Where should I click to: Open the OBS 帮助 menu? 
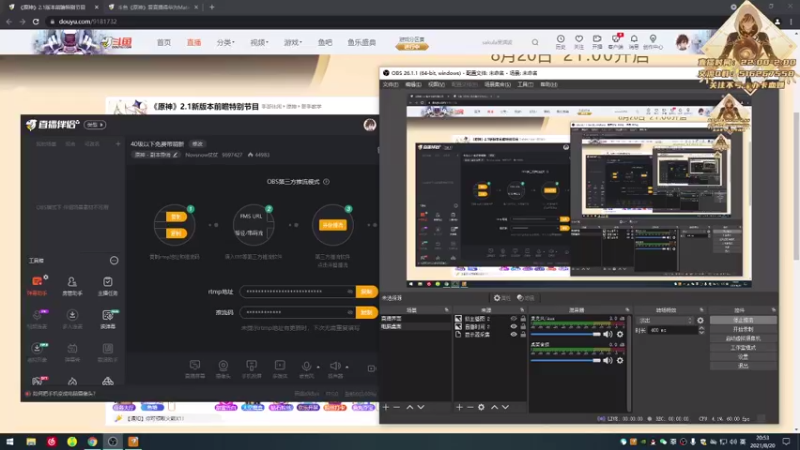[548, 84]
